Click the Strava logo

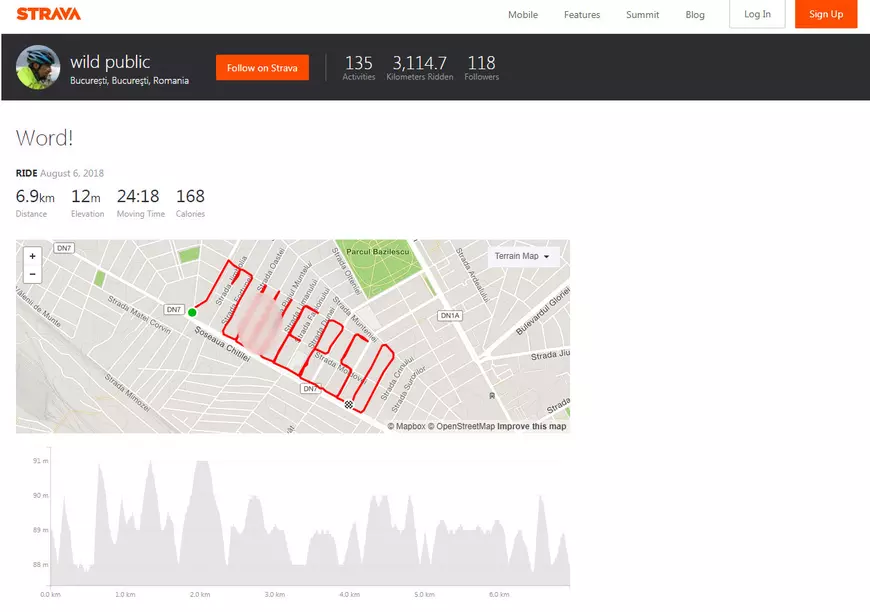point(49,14)
